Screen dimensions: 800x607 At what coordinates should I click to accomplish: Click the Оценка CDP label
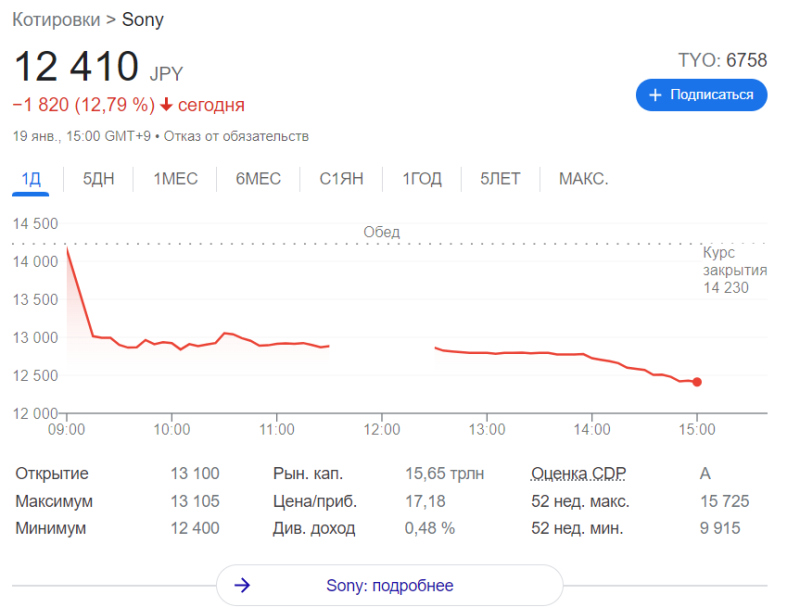coord(579,473)
